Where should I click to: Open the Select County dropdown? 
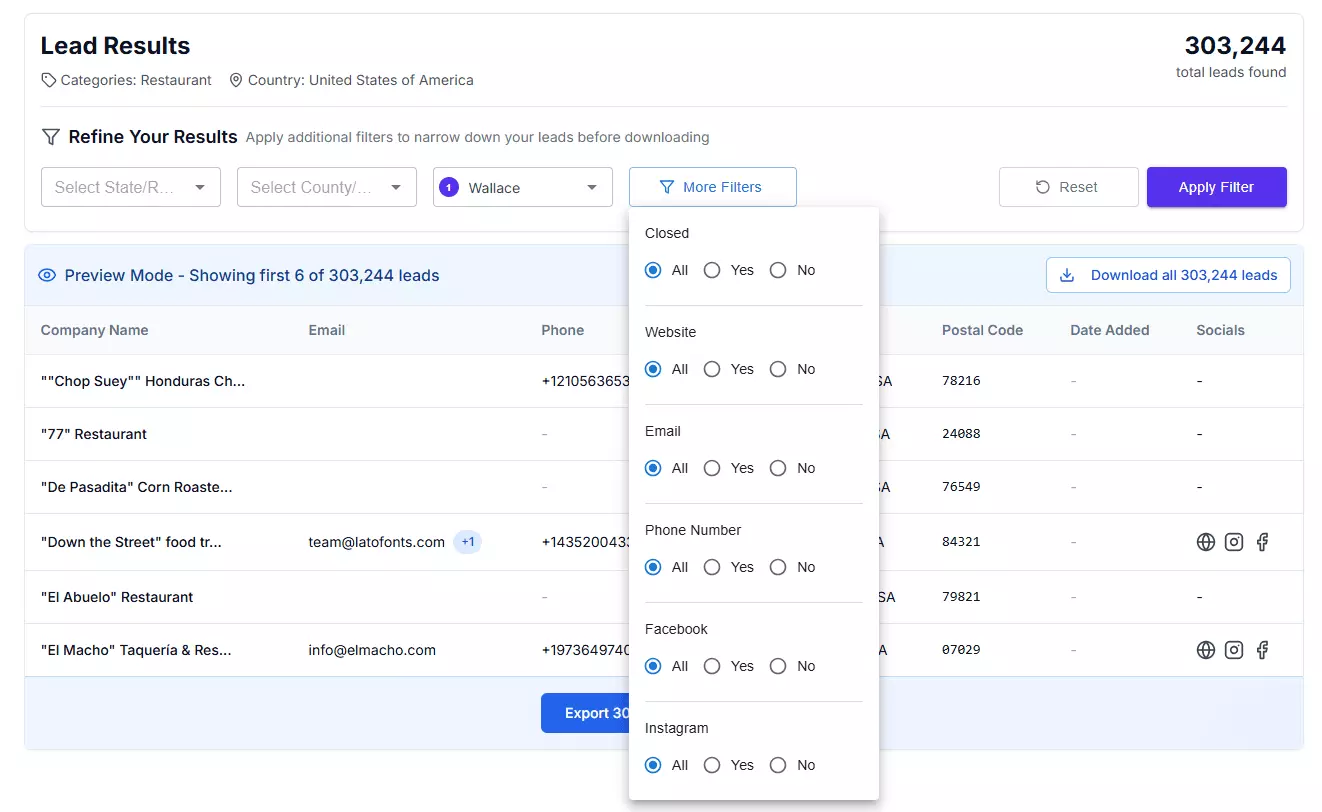[327, 187]
